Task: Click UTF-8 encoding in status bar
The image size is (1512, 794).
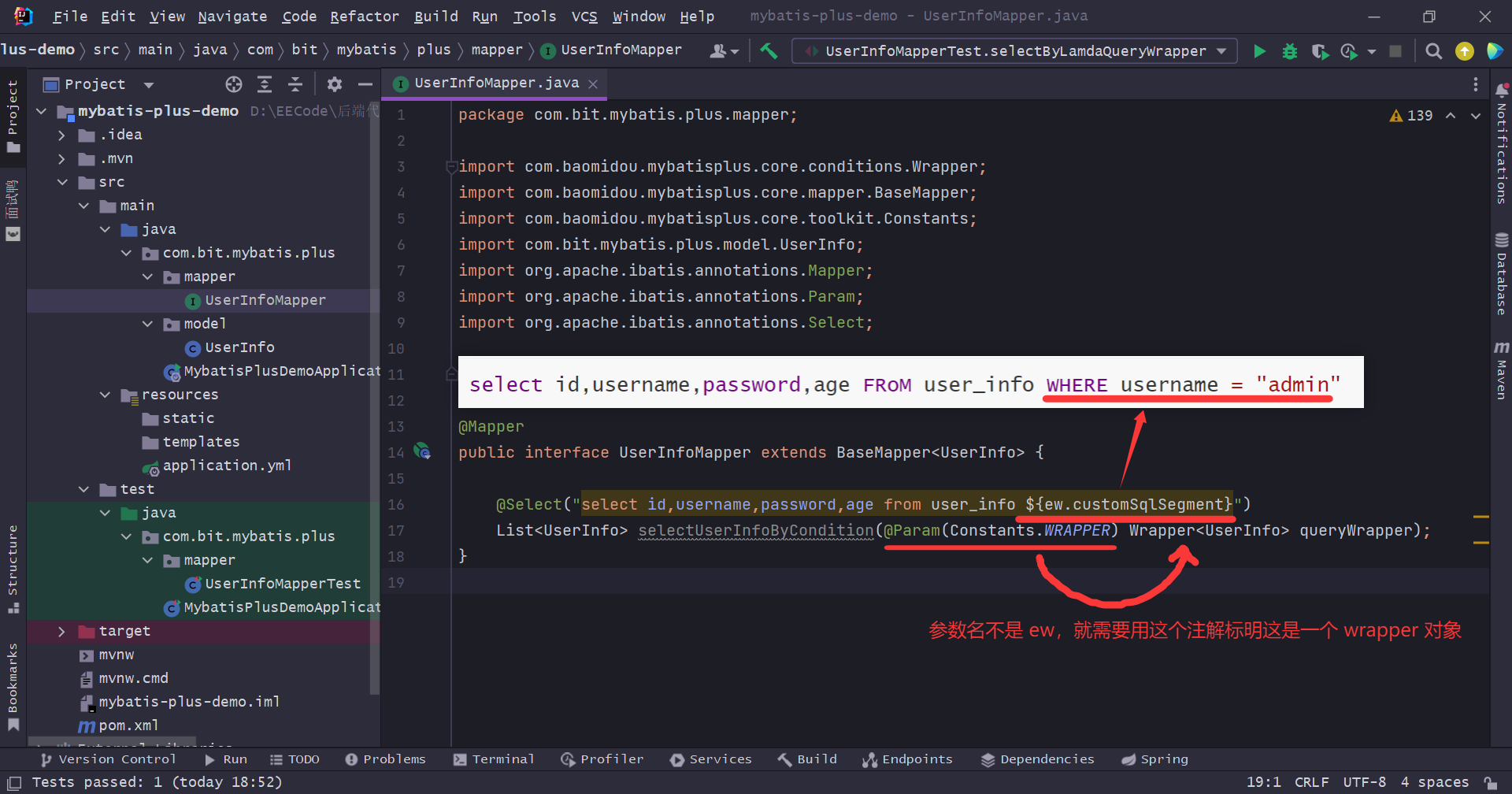Action: pyautogui.click(x=1365, y=782)
